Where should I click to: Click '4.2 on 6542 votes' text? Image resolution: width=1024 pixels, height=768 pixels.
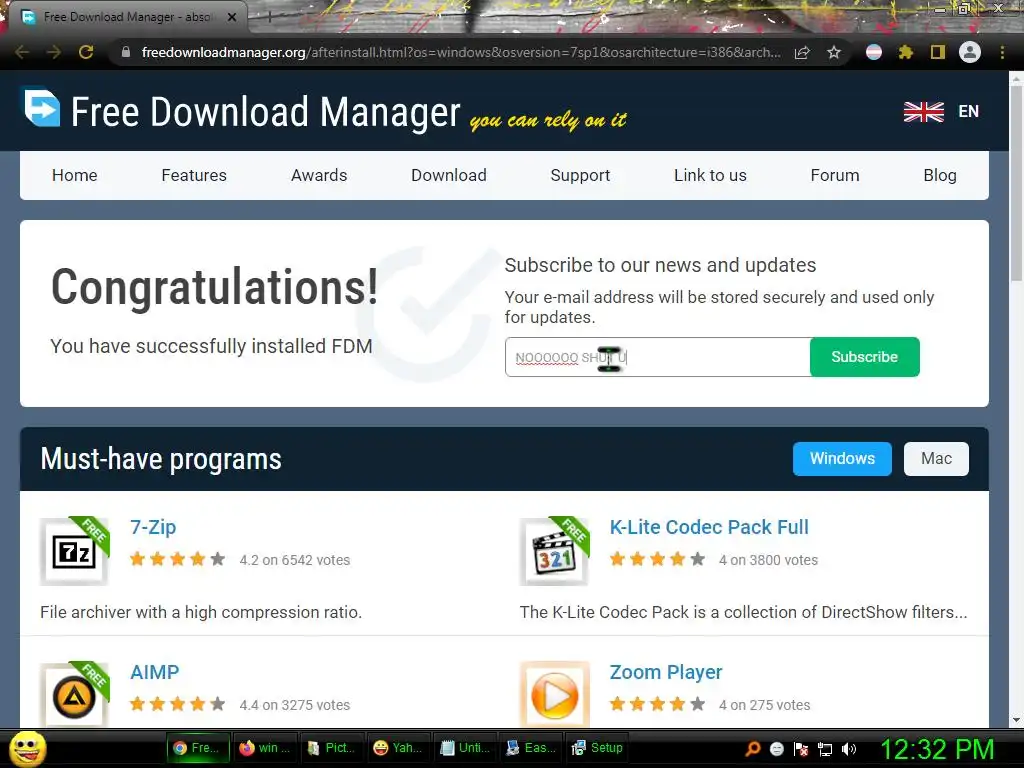click(x=295, y=560)
